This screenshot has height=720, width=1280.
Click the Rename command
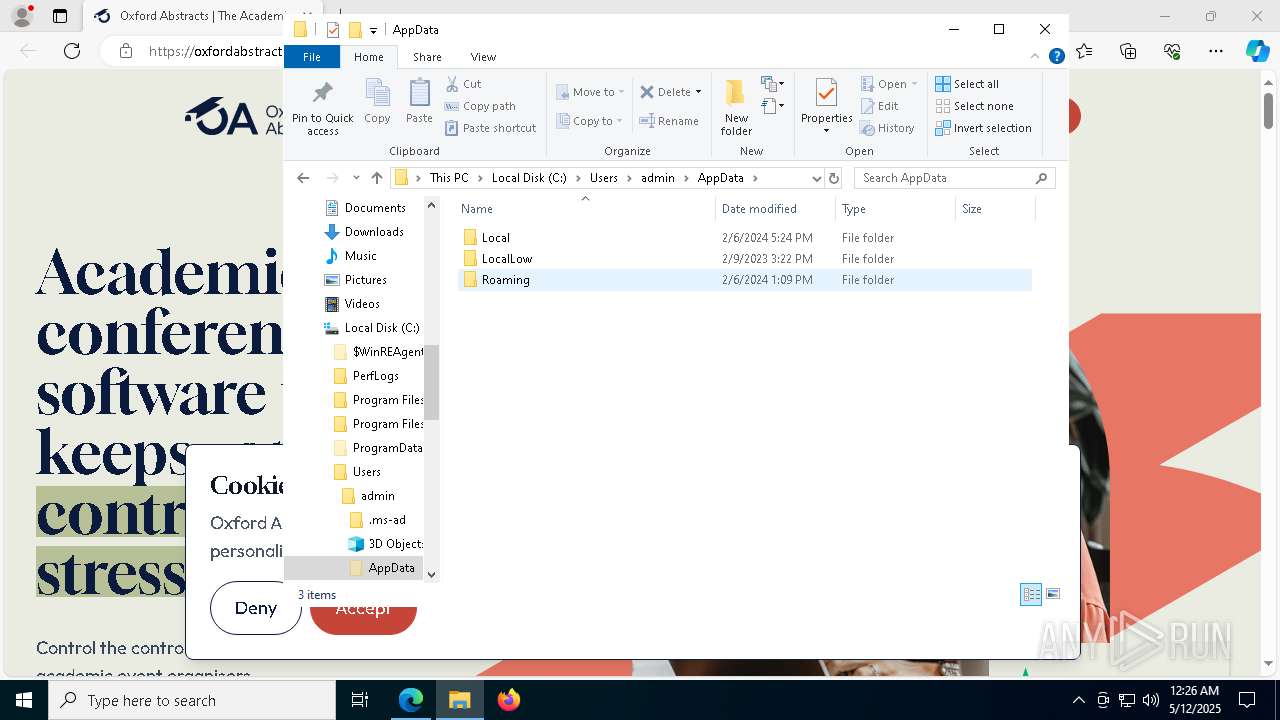click(669, 121)
